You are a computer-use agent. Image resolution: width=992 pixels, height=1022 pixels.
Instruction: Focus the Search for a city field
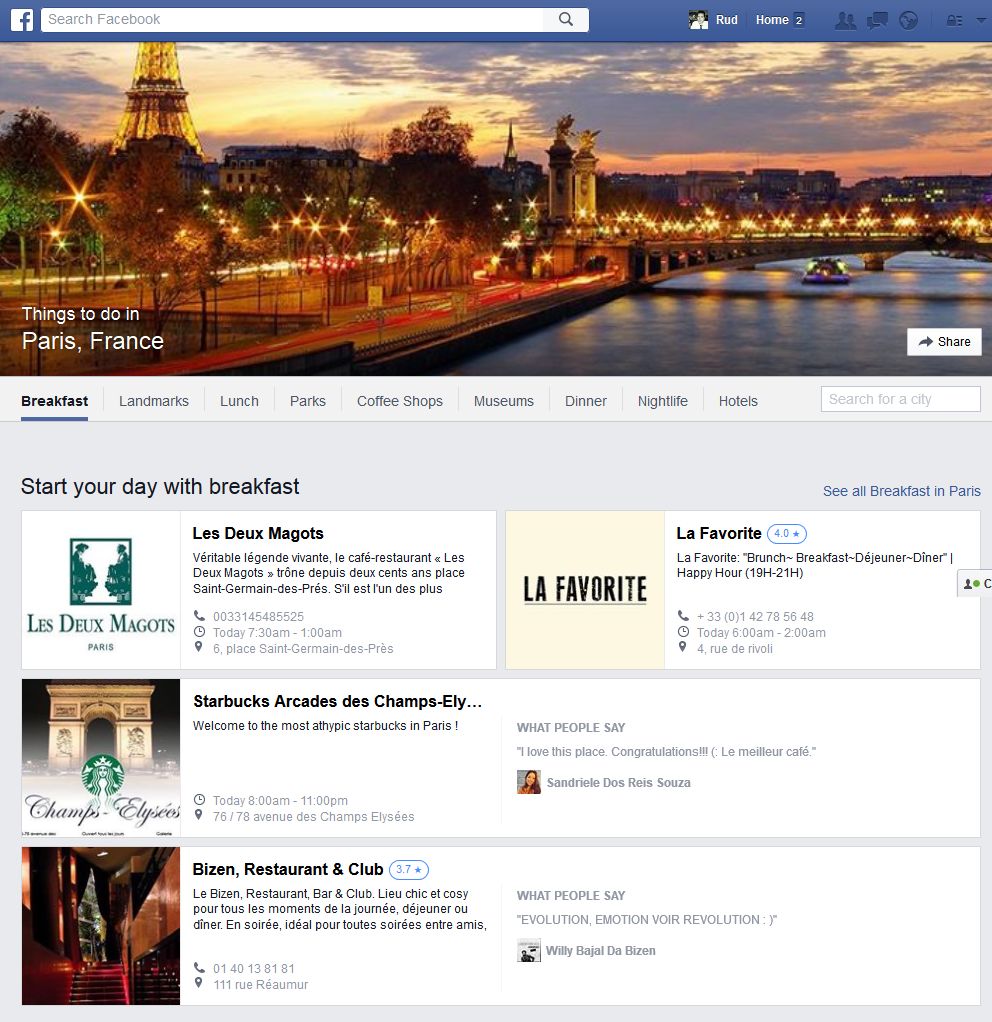901,399
